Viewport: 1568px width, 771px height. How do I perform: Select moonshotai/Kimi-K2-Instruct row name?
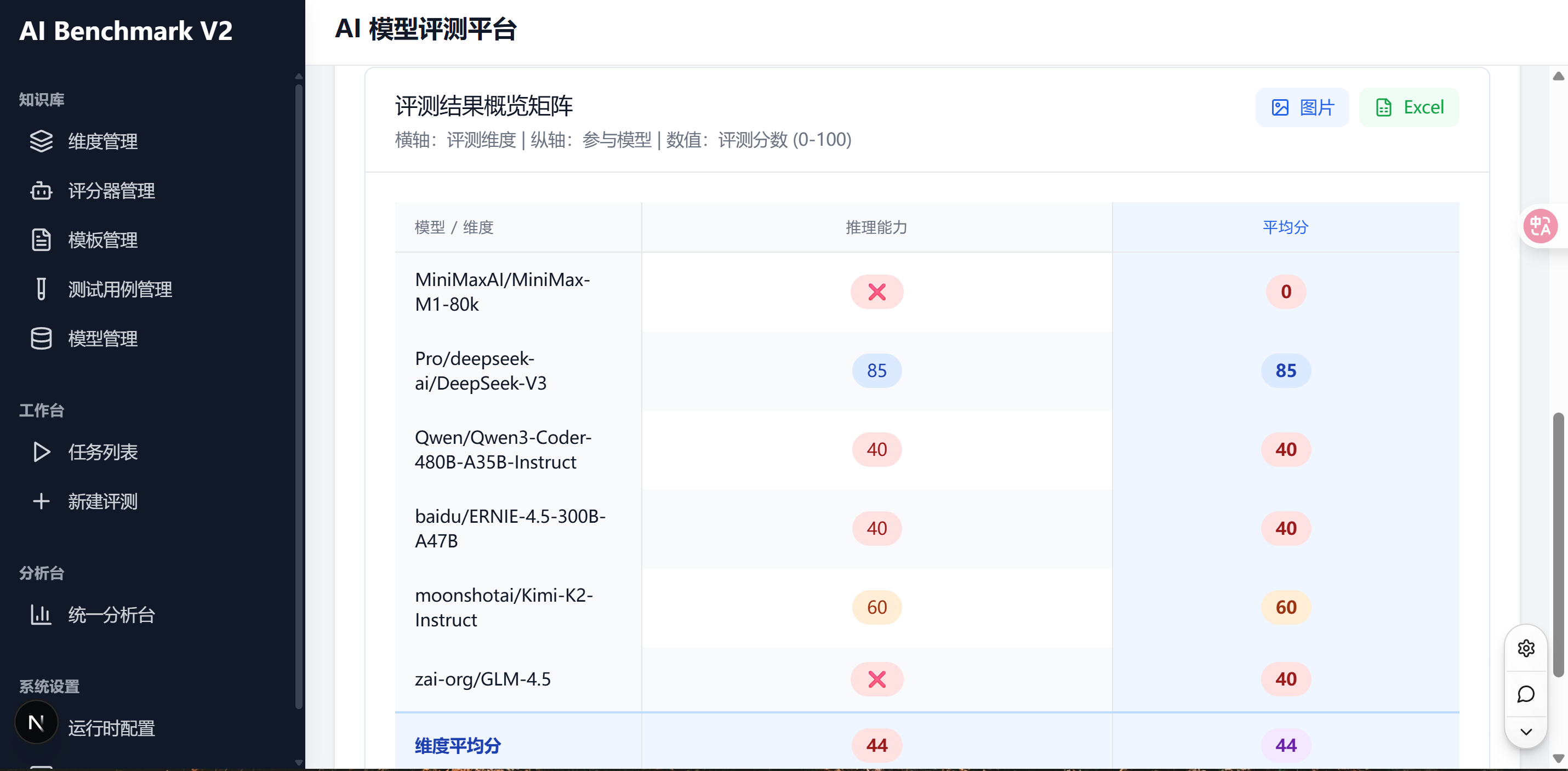504,607
